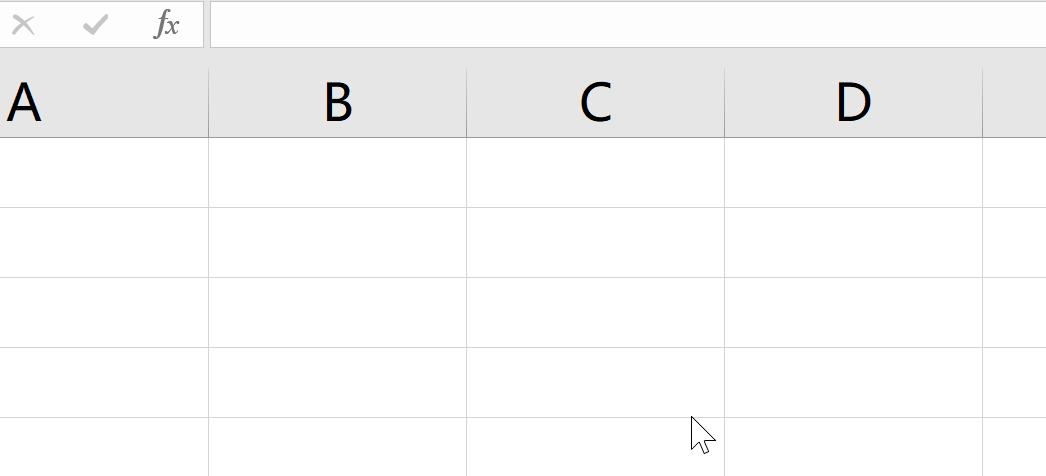Highlight column D via its header
The height and width of the screenshot is (476, 1046).
(x=853, y=102)
